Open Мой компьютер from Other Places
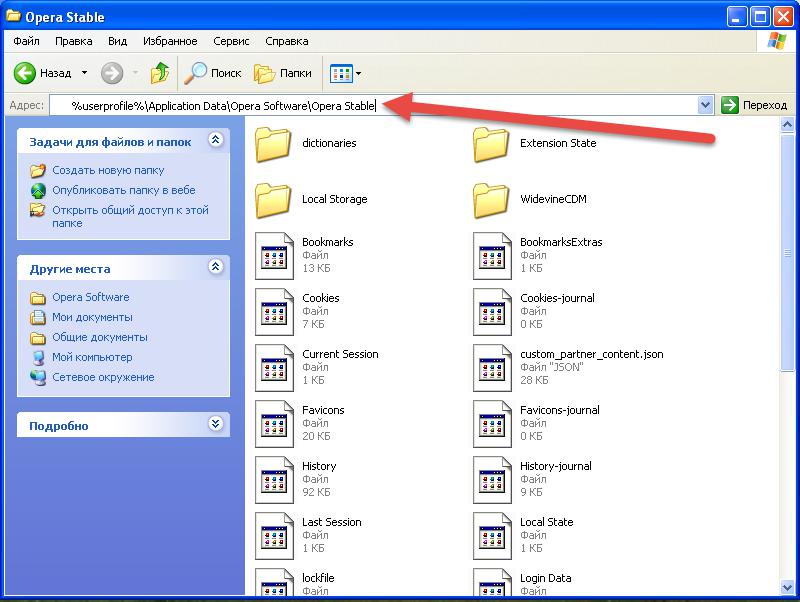This screenshot has height=602, width=800. point(92,357)
